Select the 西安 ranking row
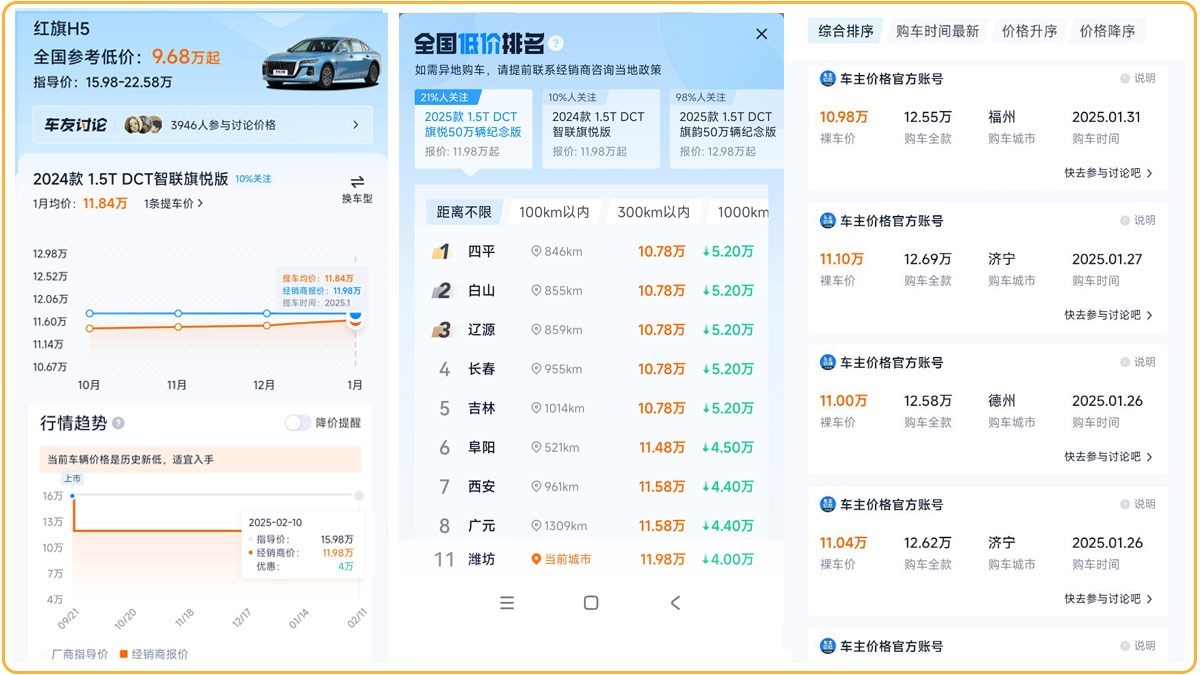Viewport: 1200px width, 675px height. (x=592, y=486)
